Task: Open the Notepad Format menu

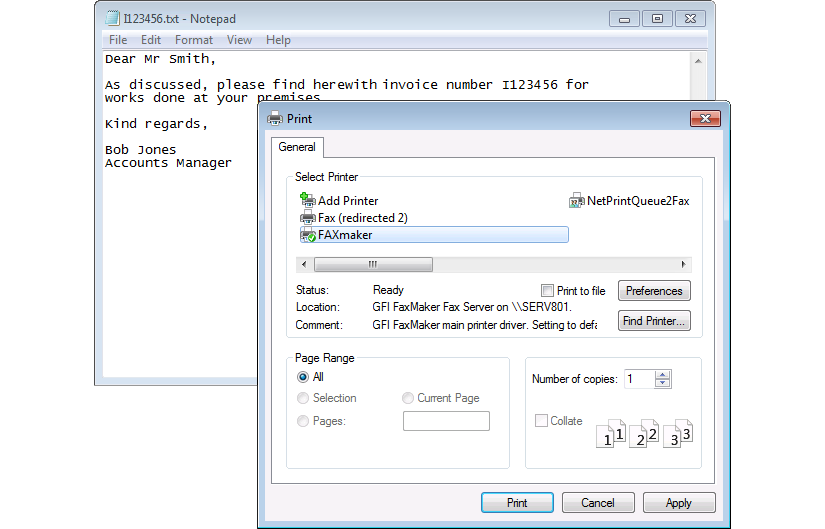Action: click(x=194, y=40)
